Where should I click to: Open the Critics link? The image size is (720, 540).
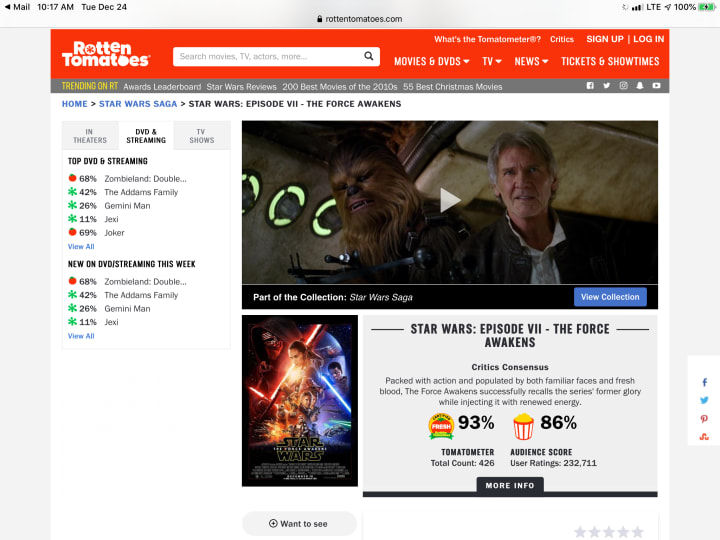(562, 39)
